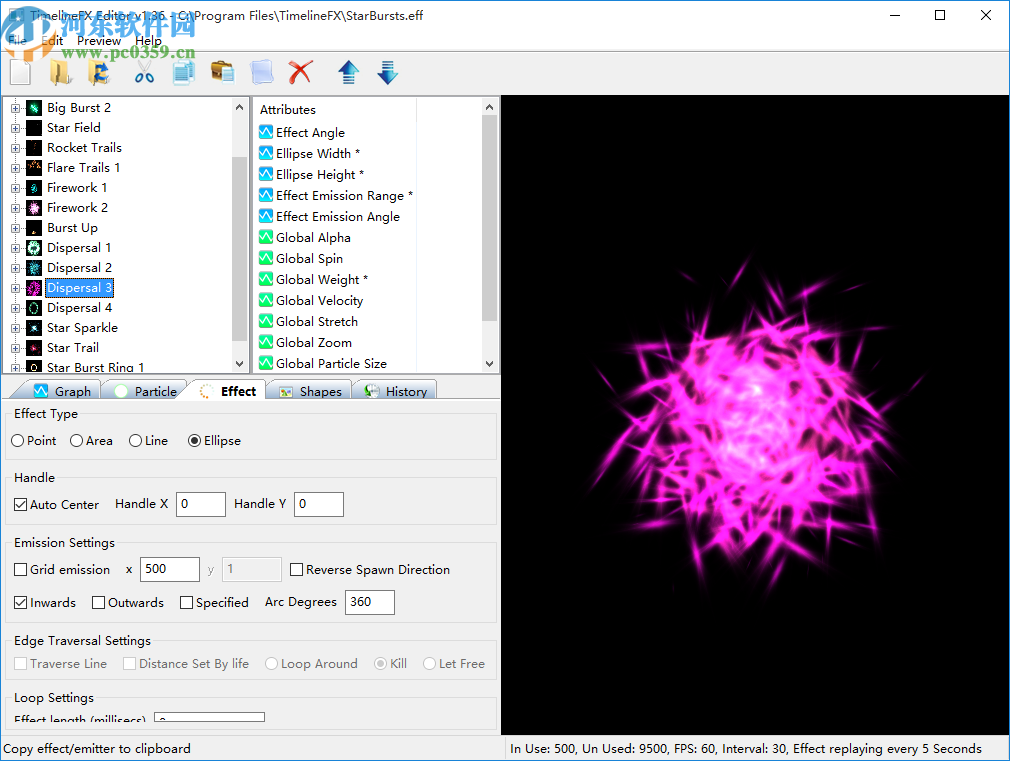This screenshot has height=761, width=1010.
Task: Select the Point effect type
Action: pyautogui.click(x=17, y=440)
